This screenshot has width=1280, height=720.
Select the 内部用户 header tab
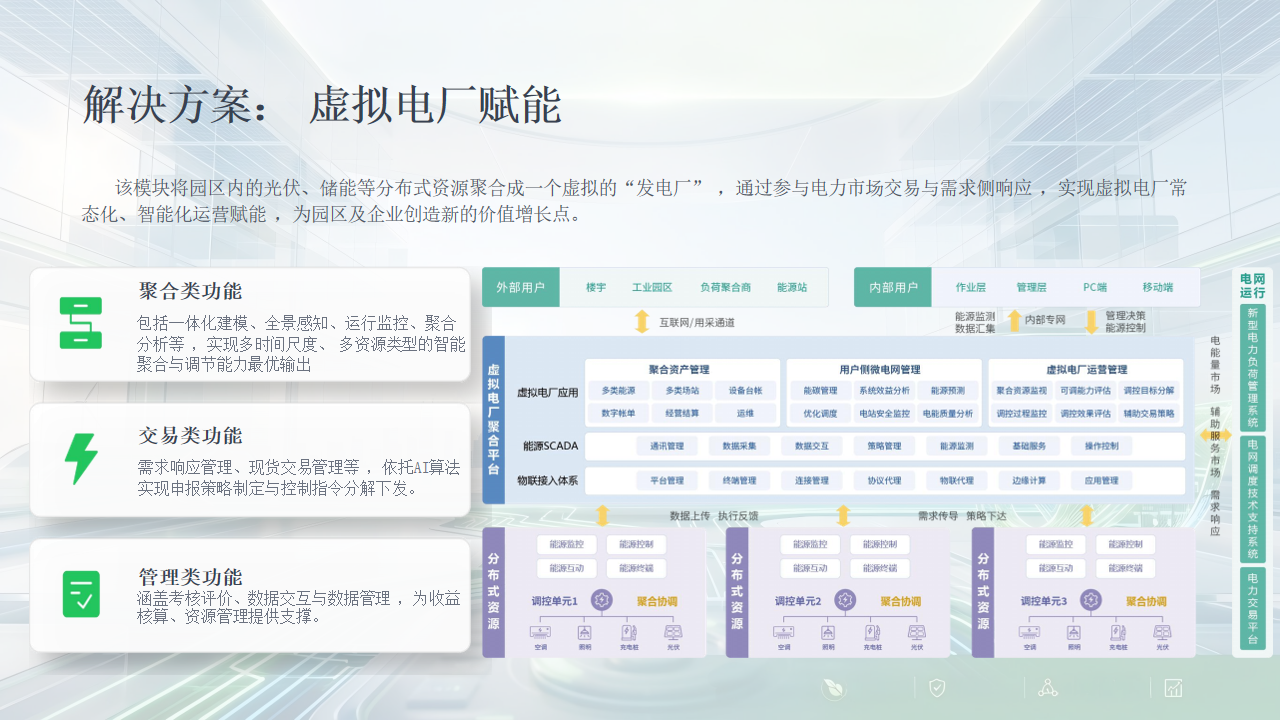point(893,287)
